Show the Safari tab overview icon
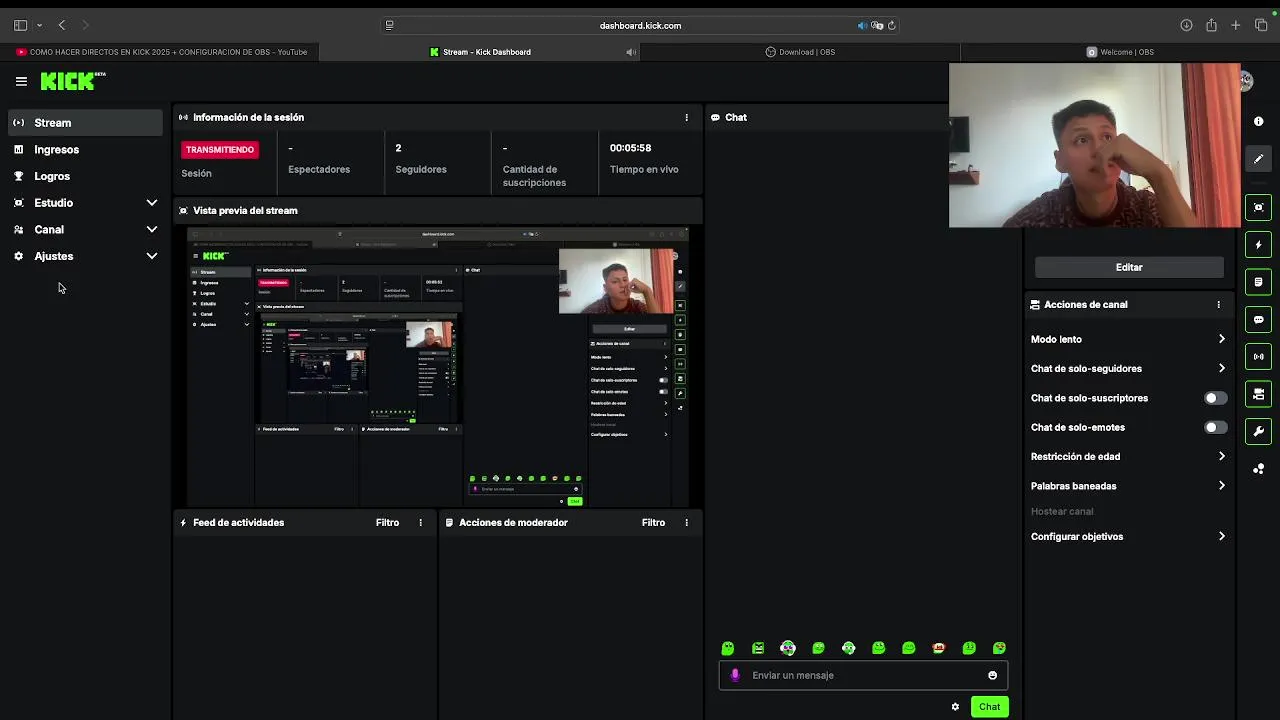1280x720 pixels. coord(1260,25)
